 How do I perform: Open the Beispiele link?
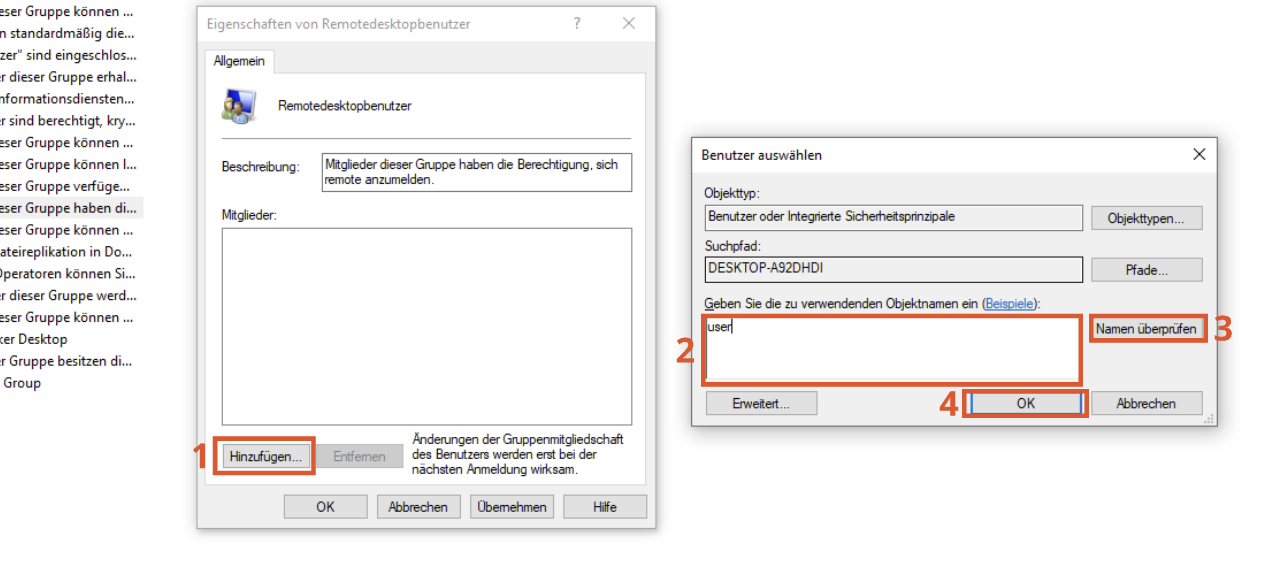1010,302
